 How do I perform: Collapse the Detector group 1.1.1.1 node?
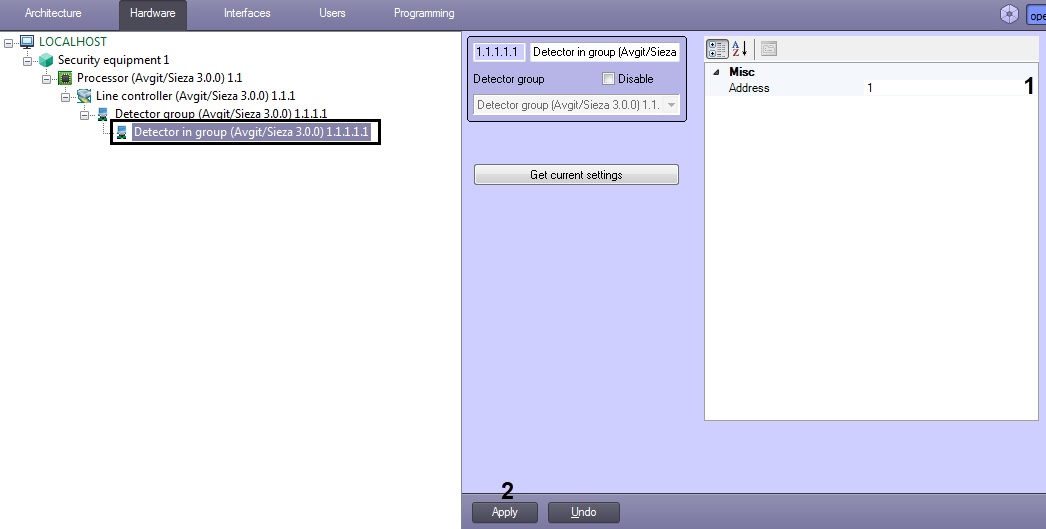[85, 115]
